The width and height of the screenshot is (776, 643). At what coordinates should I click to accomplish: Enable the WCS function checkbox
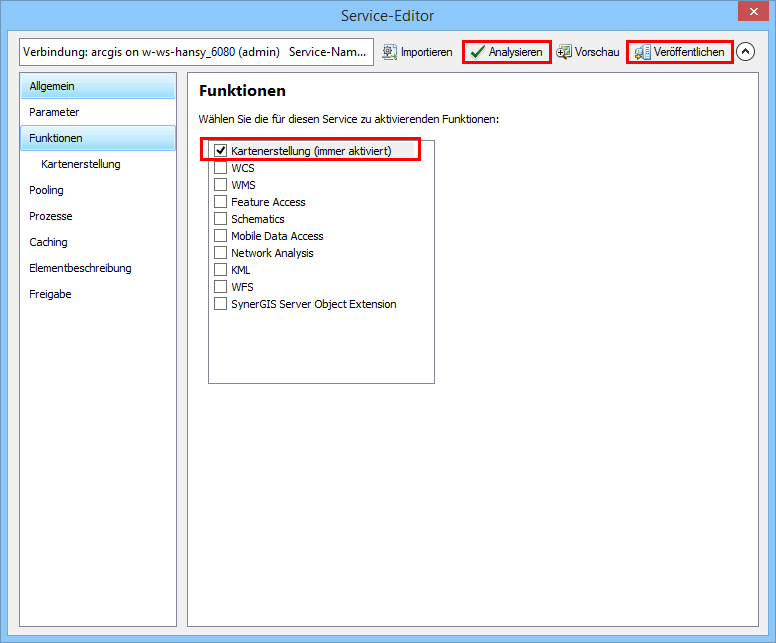click(x=220, y=168)
